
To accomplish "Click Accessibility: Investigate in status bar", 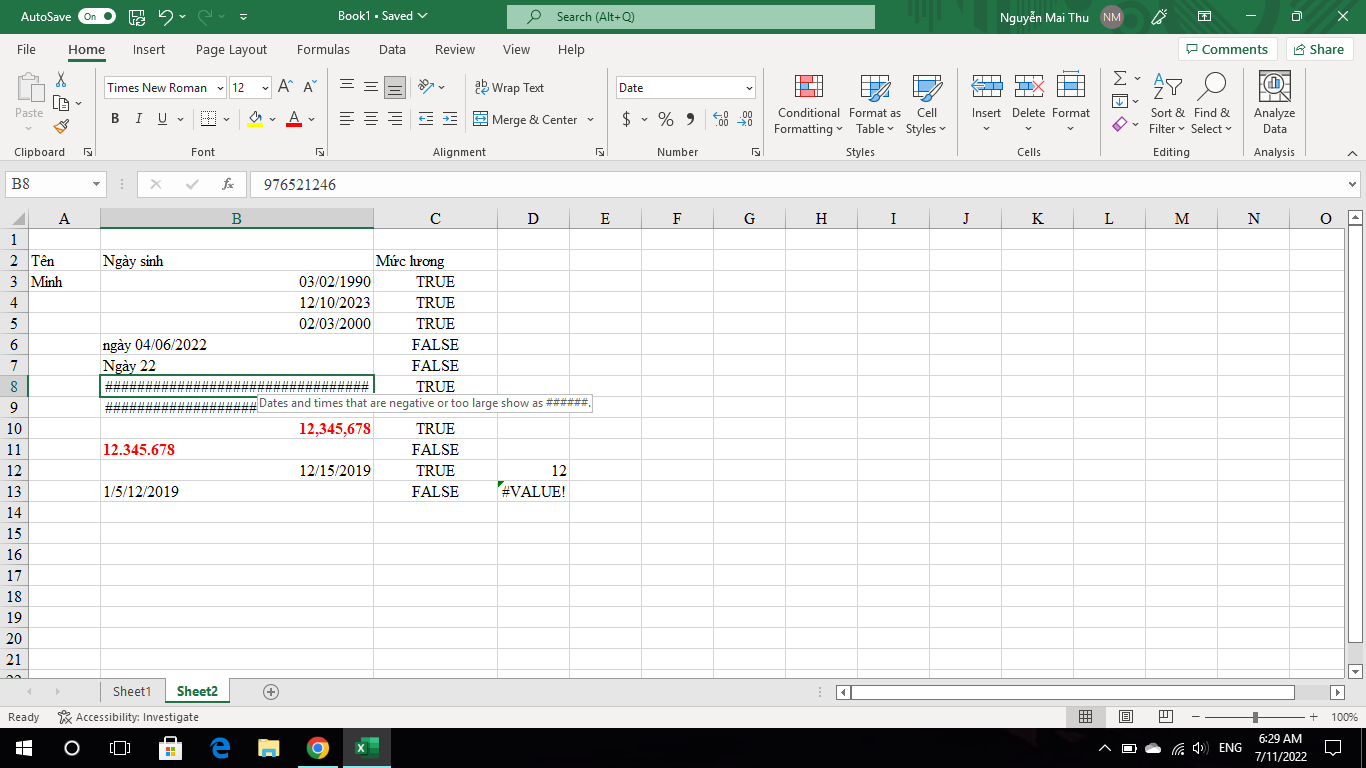I will pyautogui.click(x=128, y=717).
